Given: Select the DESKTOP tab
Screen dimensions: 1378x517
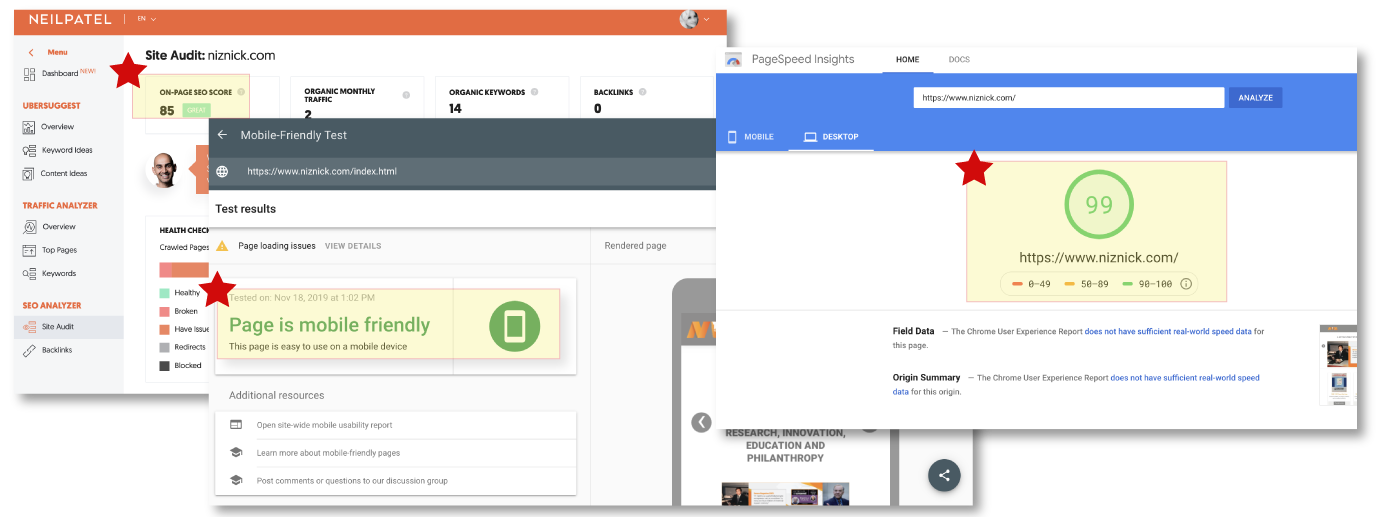Looking at the screenshot, I should point(830,137).
